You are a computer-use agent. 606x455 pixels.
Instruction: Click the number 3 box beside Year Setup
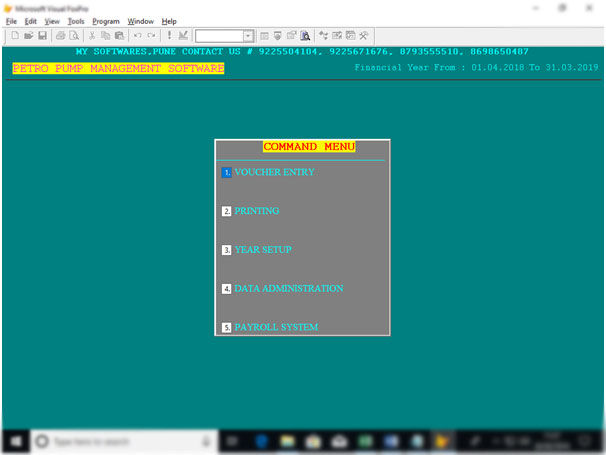coord(226,250)
